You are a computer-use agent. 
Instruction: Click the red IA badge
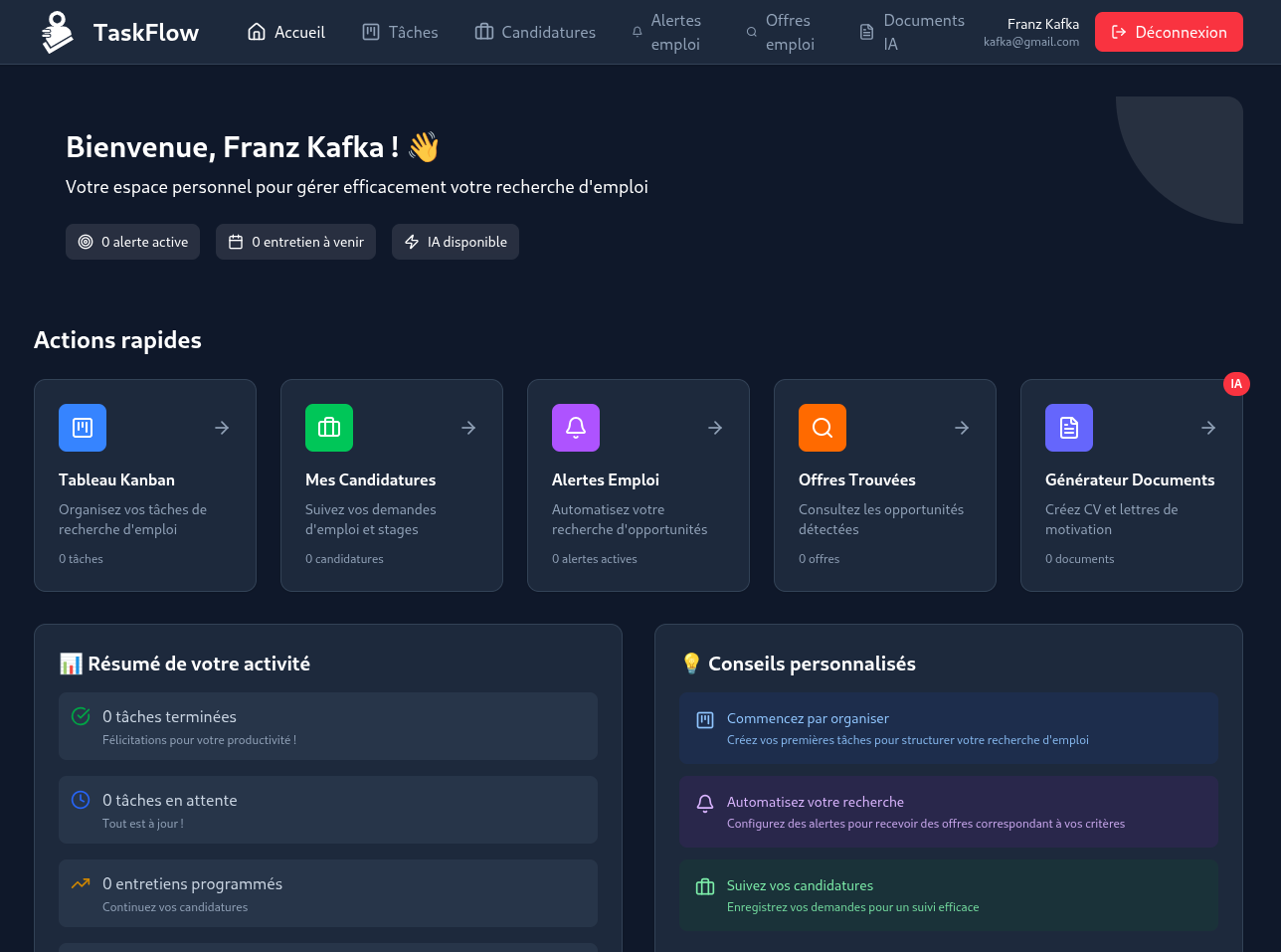(1236, 383)
